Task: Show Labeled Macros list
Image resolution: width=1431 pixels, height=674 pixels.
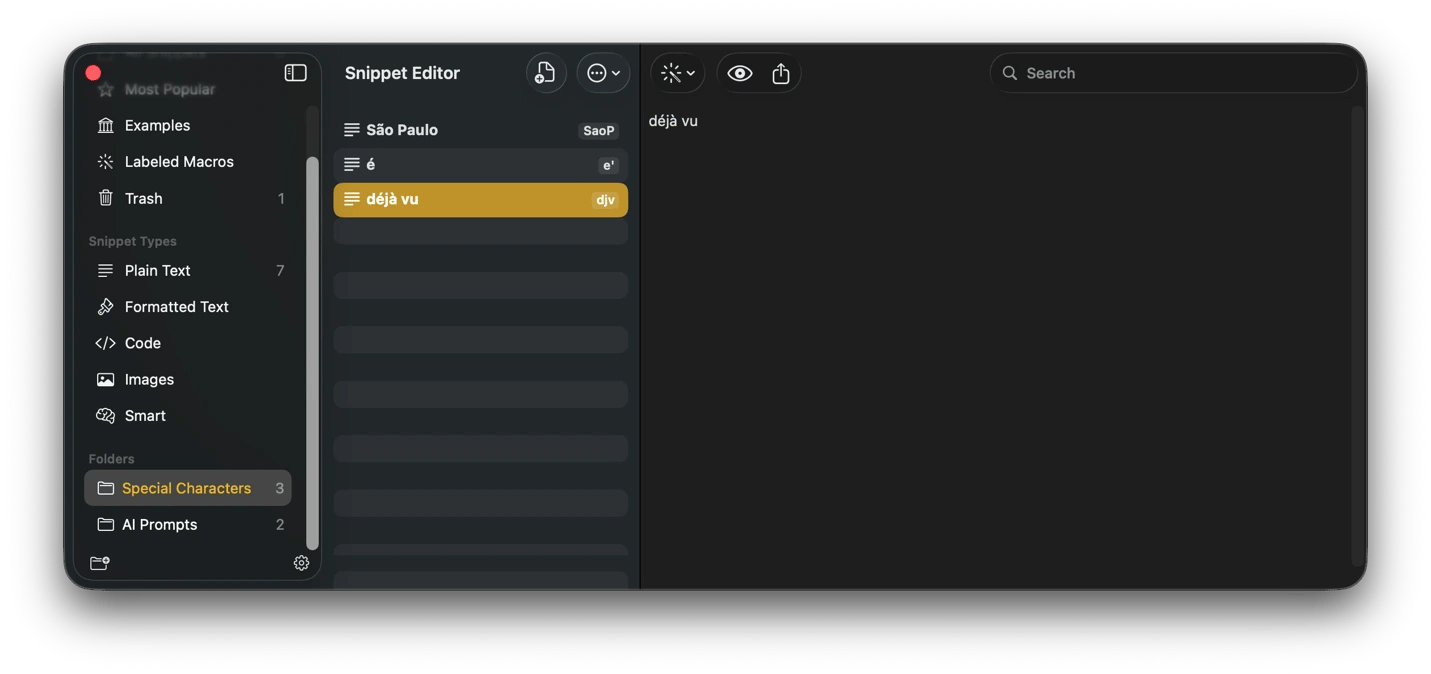Action: (188, 162)
